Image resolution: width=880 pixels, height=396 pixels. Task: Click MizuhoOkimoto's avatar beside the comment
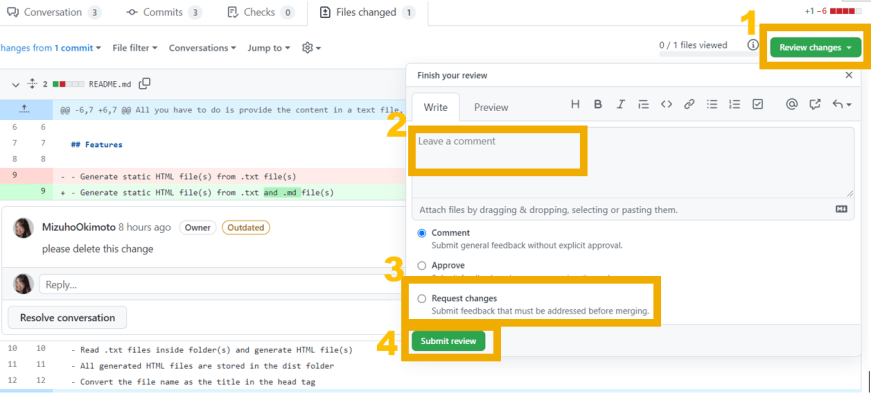(x=24, y=228)
